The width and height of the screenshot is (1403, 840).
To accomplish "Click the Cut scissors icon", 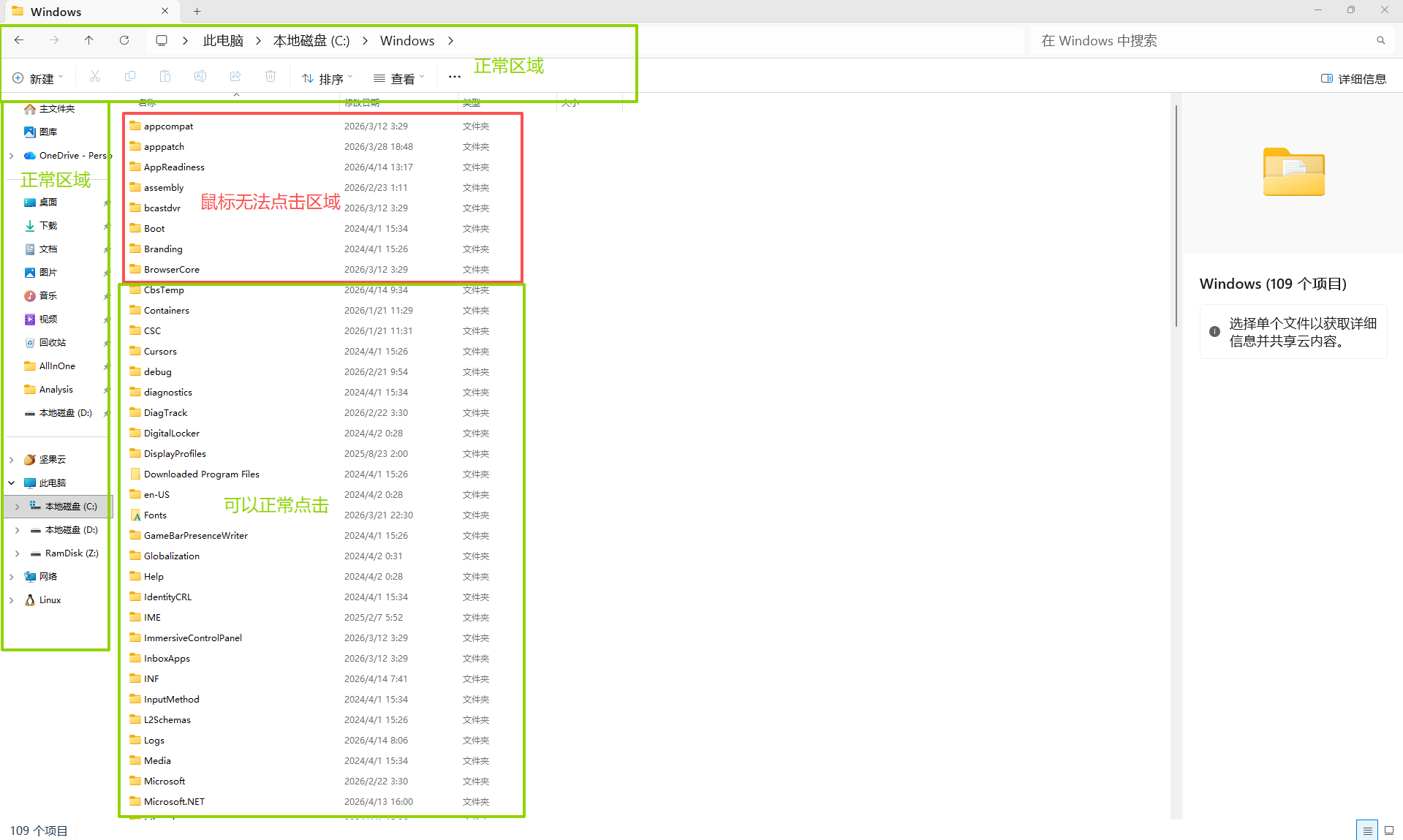I will [95, 77].
